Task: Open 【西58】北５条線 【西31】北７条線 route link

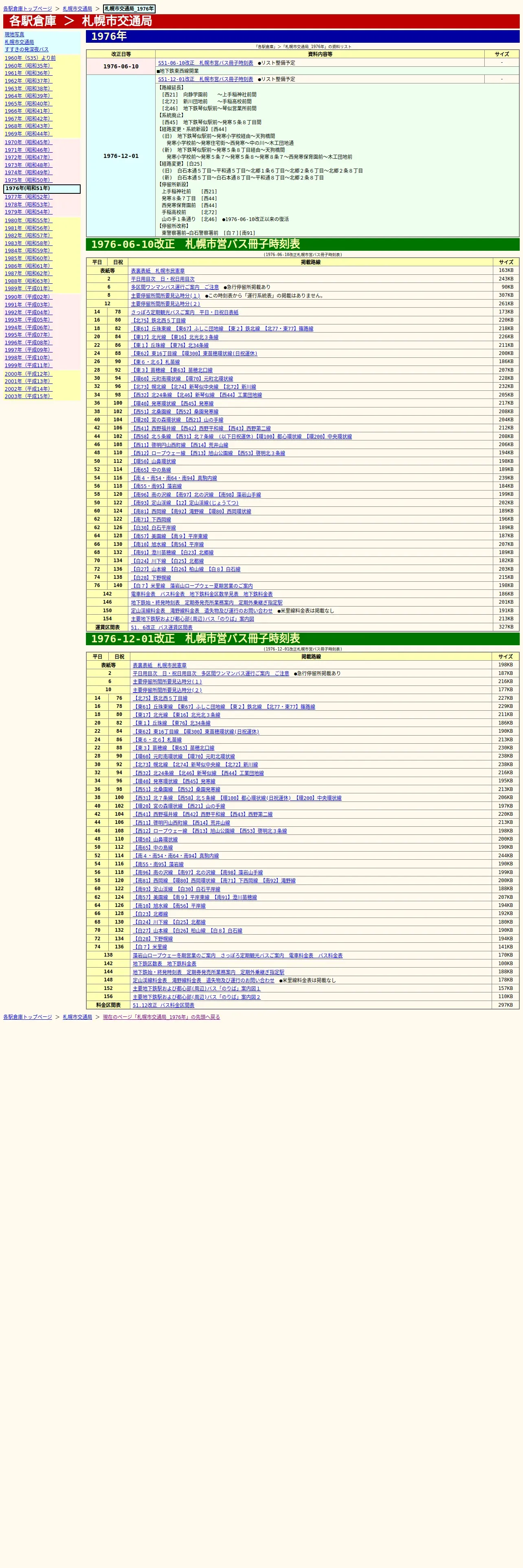Action: click(241, 436)
